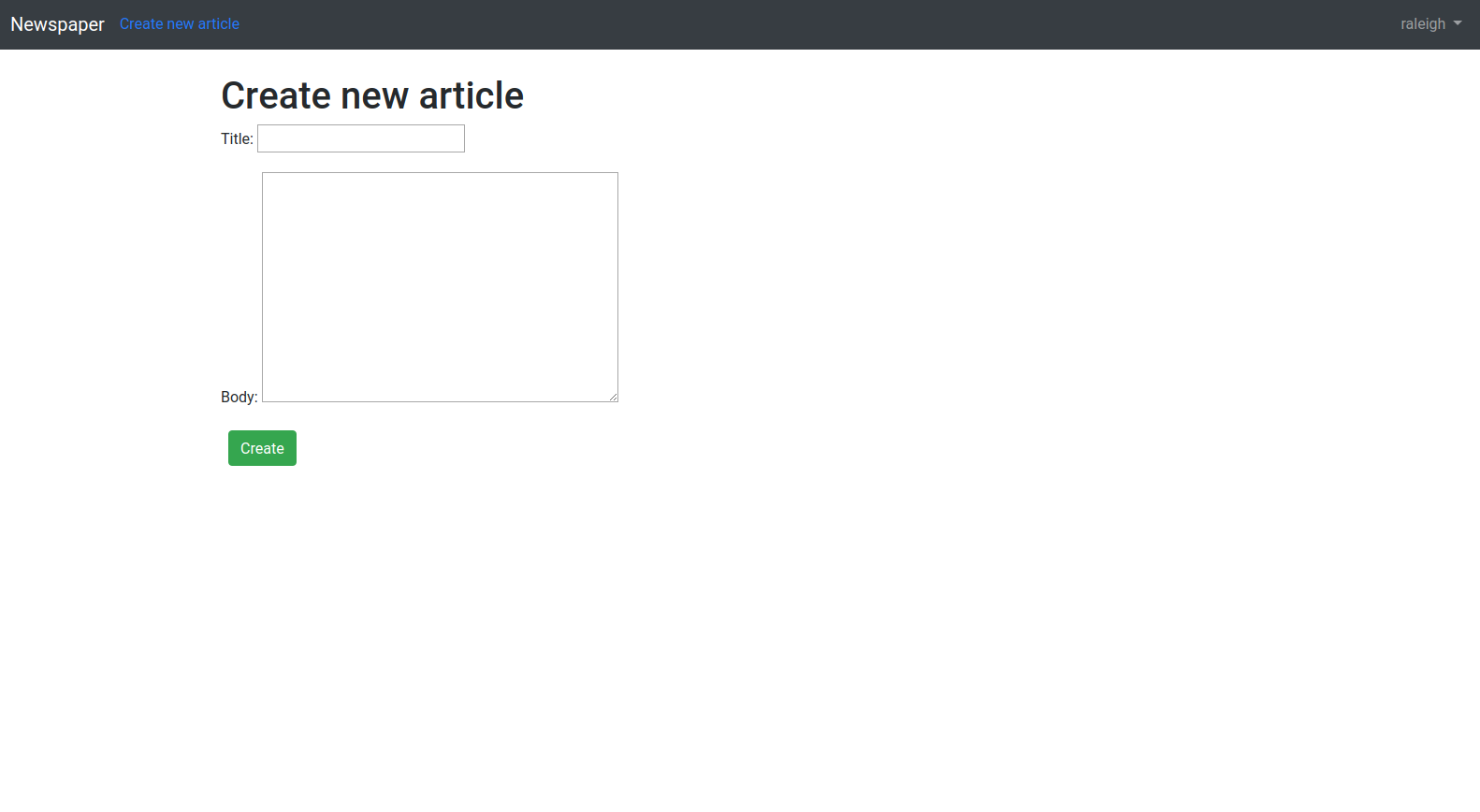Click inside the Body text area

[x=440, y=287]
